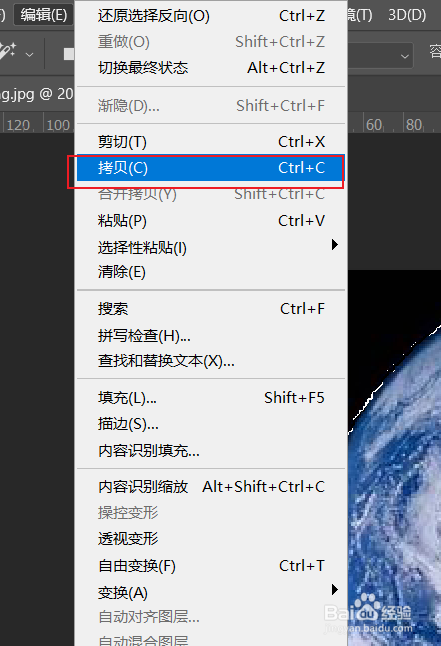
Task: Select 切换最终状态 menu entry
Action: coord(211,68)
